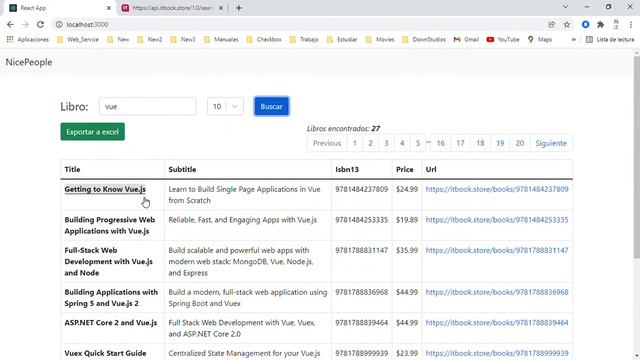Close the api.itbook.store tab
Image resolution: width=640 pixels, height=360 pixels.
coord(221,8)
